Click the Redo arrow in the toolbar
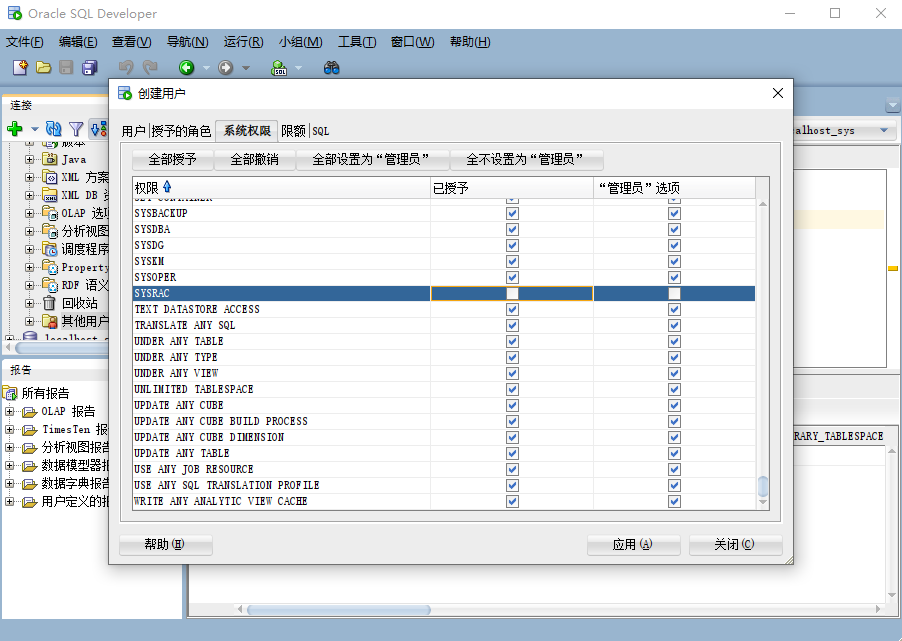Screen dimensions: 902x641 click(150, 67)
